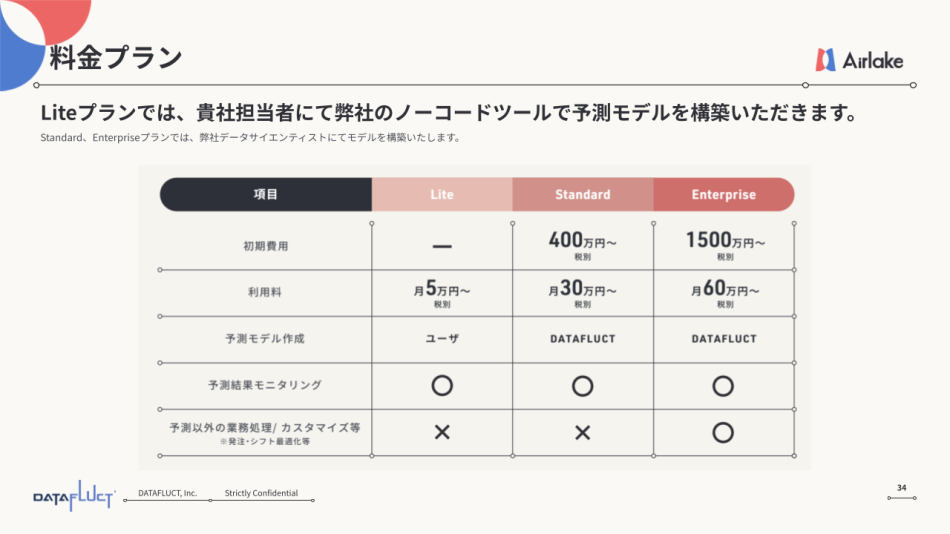The image size is (950, 534).
Task: Click the Airlake logo icon
Action: [x=826, y=60]
